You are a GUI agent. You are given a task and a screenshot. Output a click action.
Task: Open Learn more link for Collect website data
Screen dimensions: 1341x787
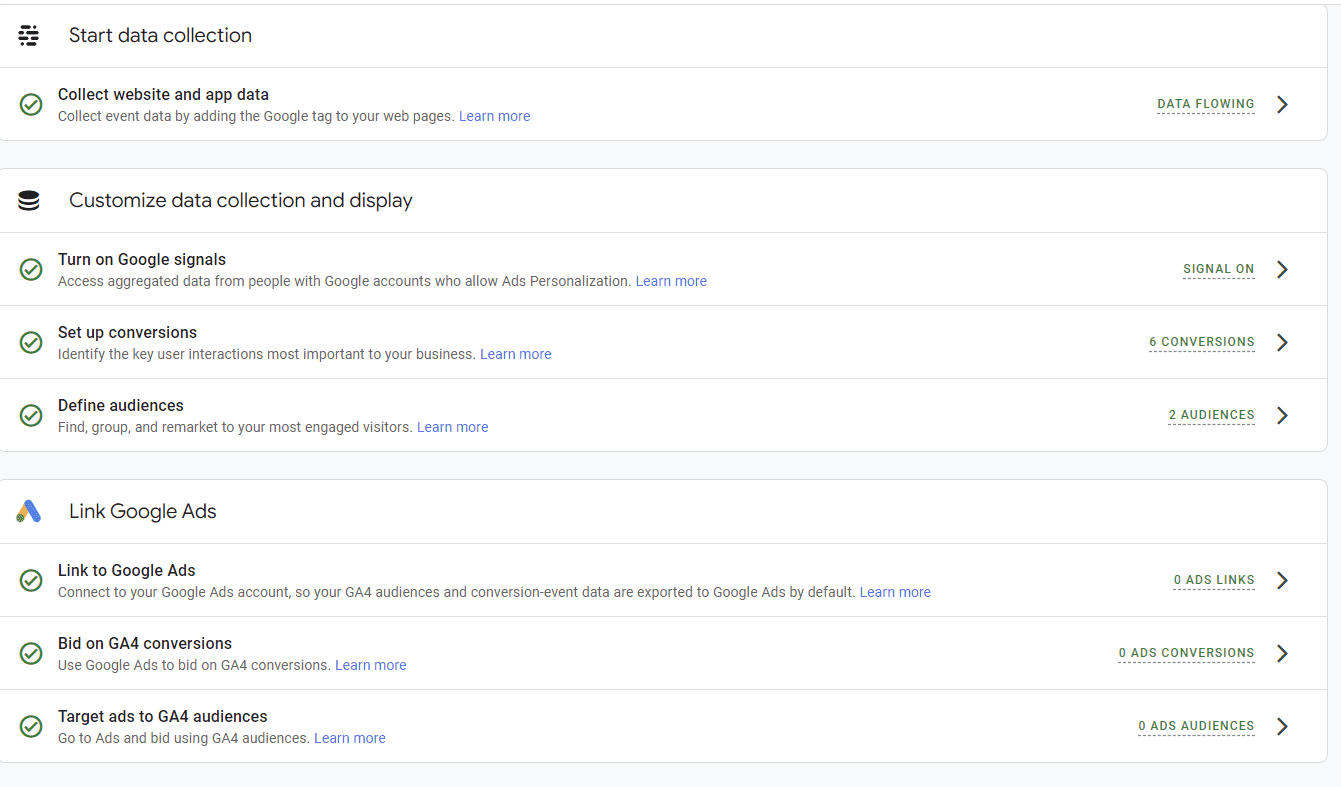coord(494,116)
